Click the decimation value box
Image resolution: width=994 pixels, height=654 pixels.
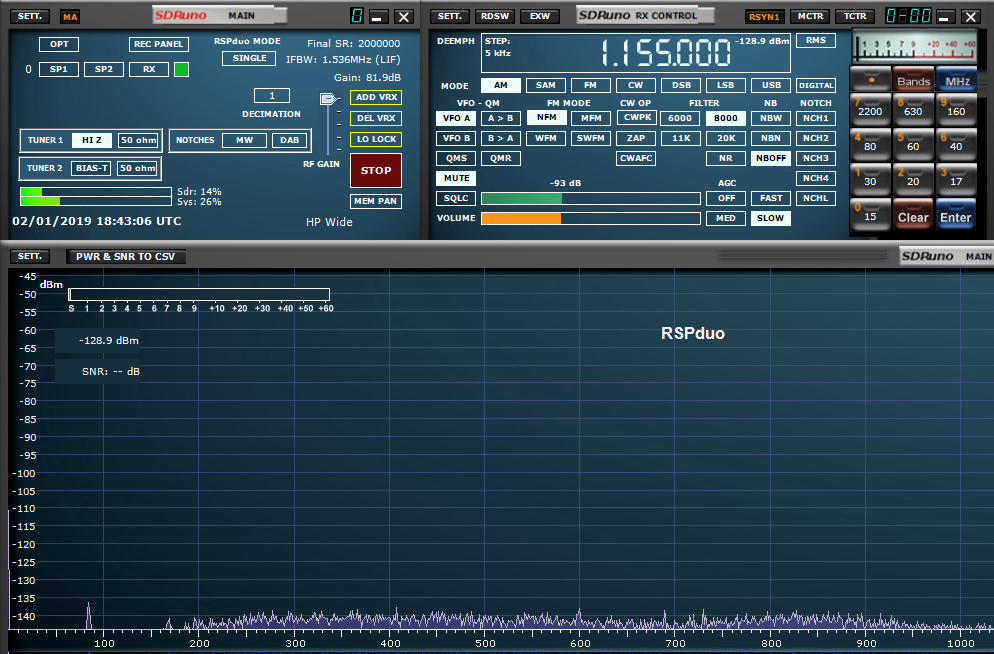[x=272, y=96]
